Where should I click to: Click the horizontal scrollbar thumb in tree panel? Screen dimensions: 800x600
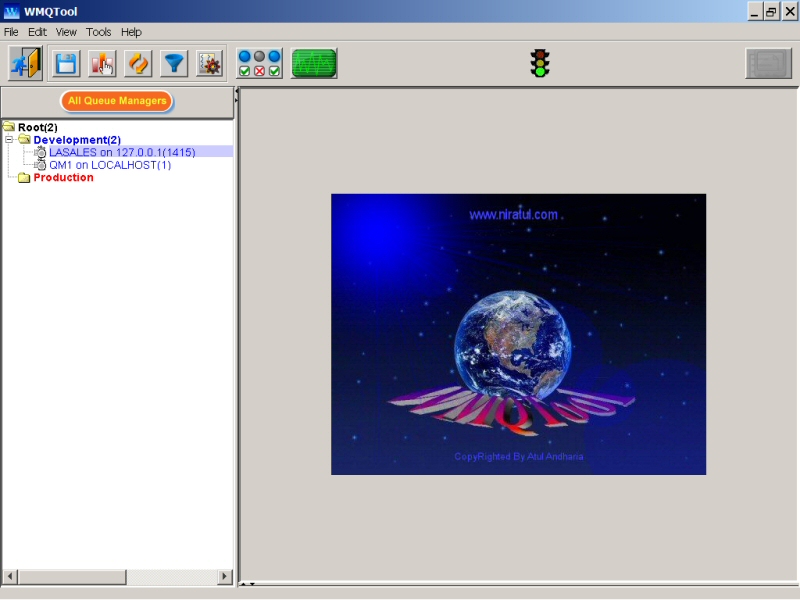pos(72,577)
